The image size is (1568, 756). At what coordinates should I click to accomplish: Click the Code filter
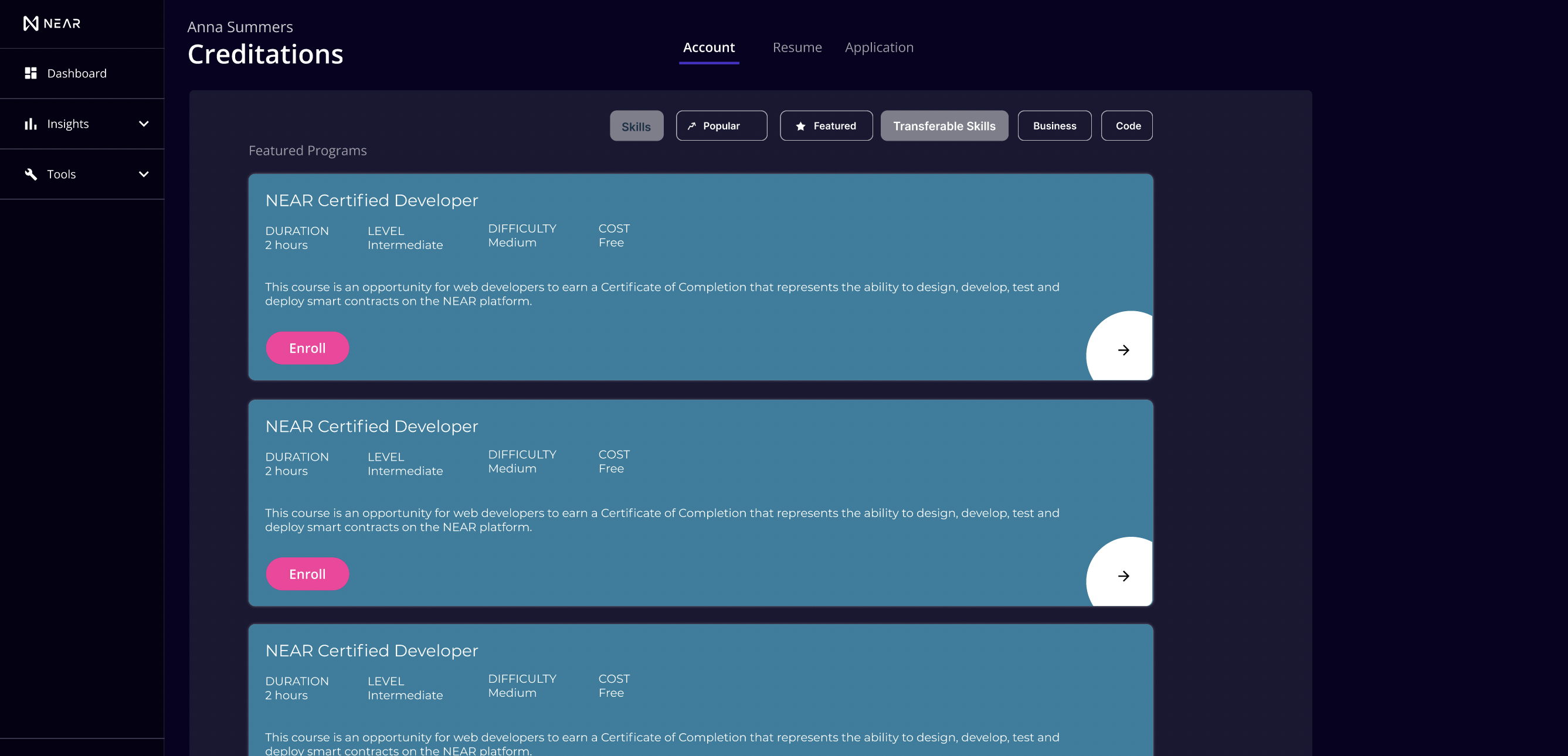point(1126,125)
